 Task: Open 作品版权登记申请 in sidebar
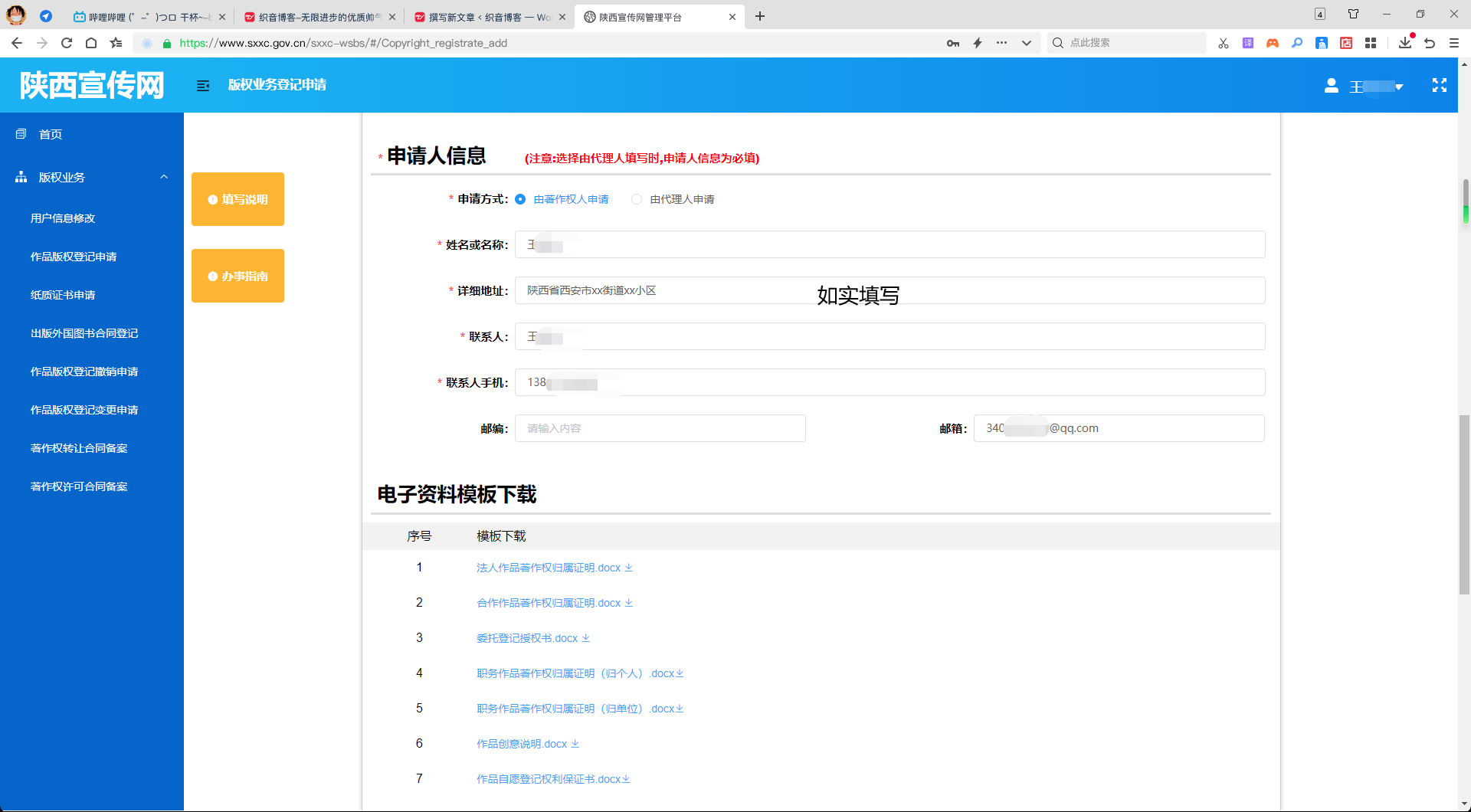74,257
